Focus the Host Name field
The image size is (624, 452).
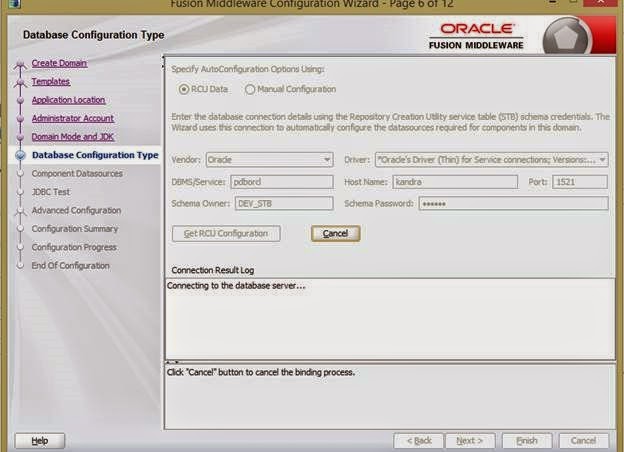[x=455, y=182]
